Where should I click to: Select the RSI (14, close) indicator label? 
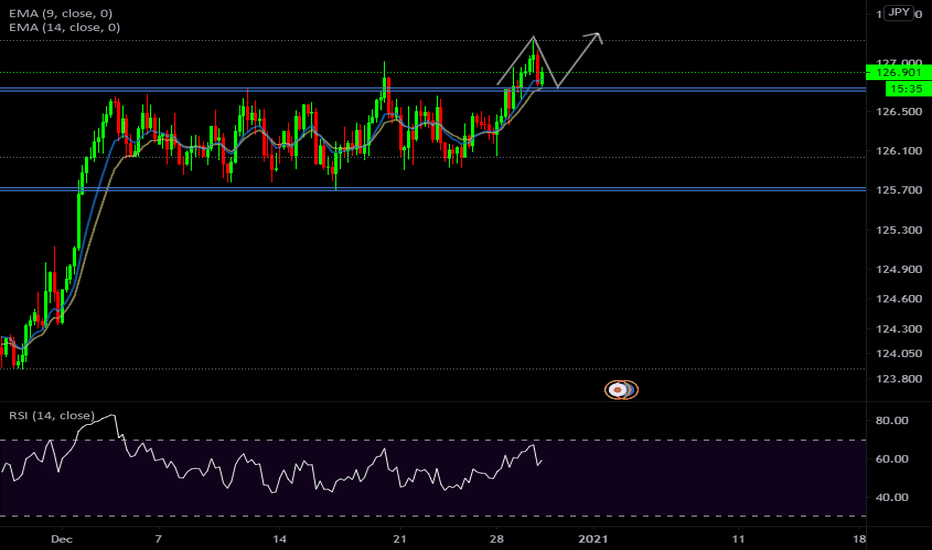[x=52, y=415]
